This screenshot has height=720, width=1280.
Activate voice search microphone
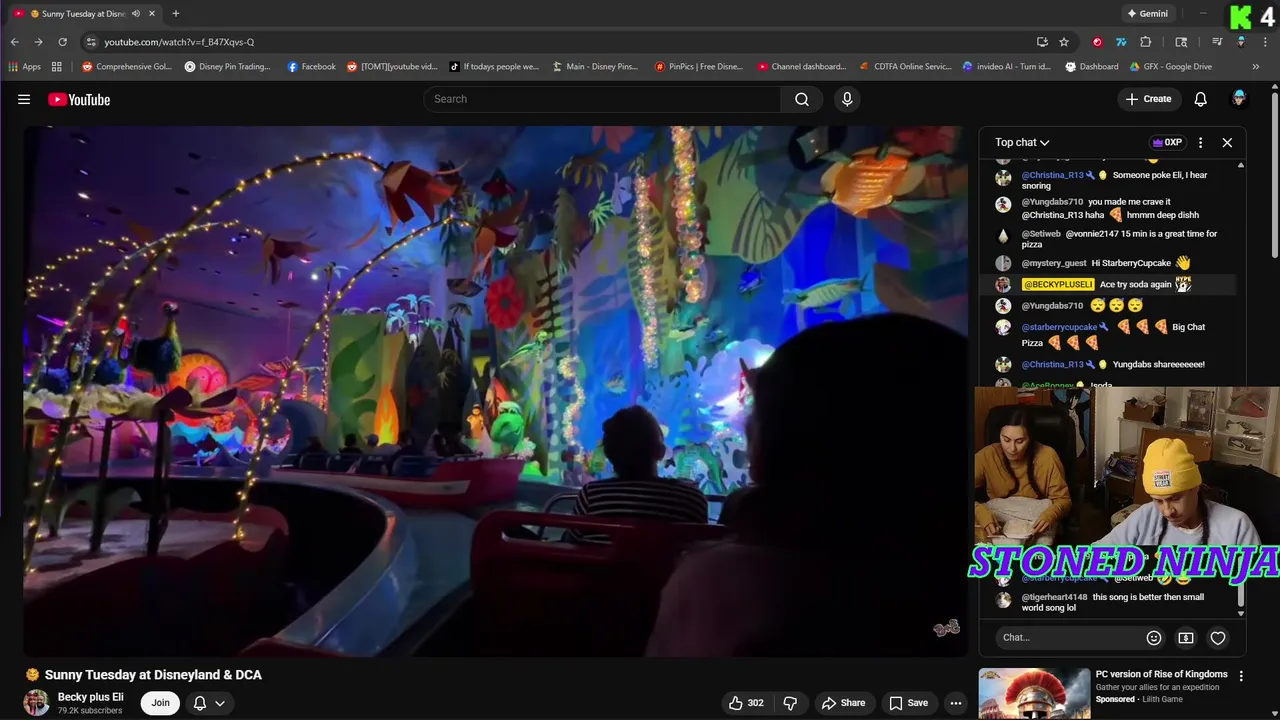click(x=847, y=99)
